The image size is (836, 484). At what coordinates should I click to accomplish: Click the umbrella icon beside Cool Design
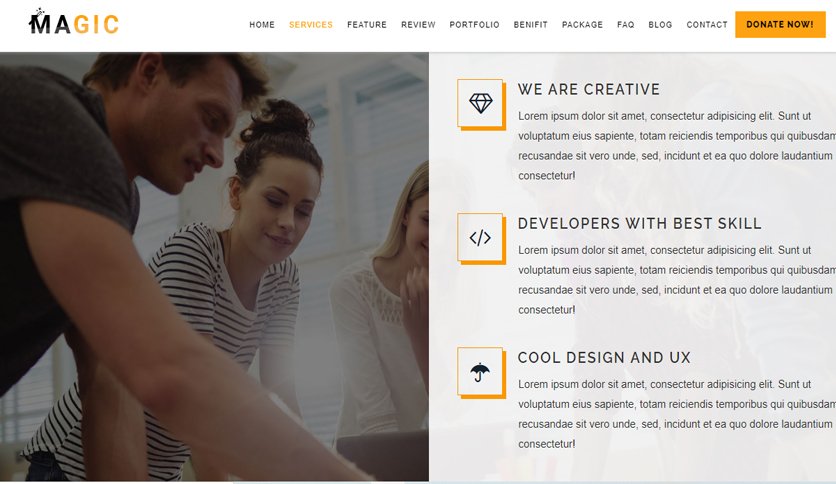pos(480,372)
